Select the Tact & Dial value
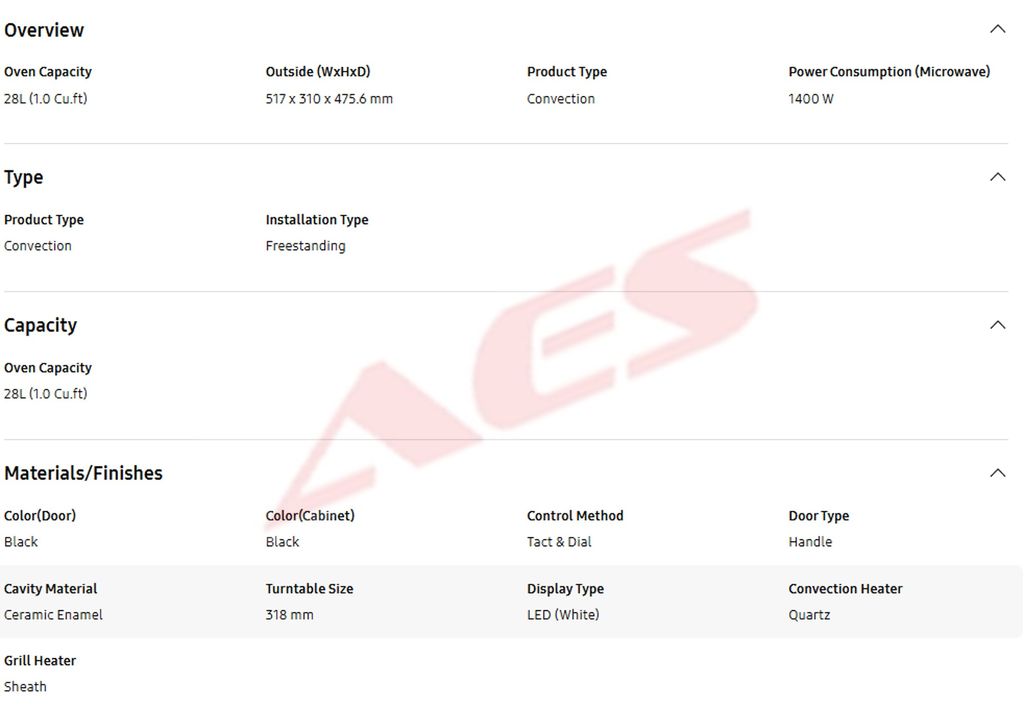 click(x=559, y=542)
